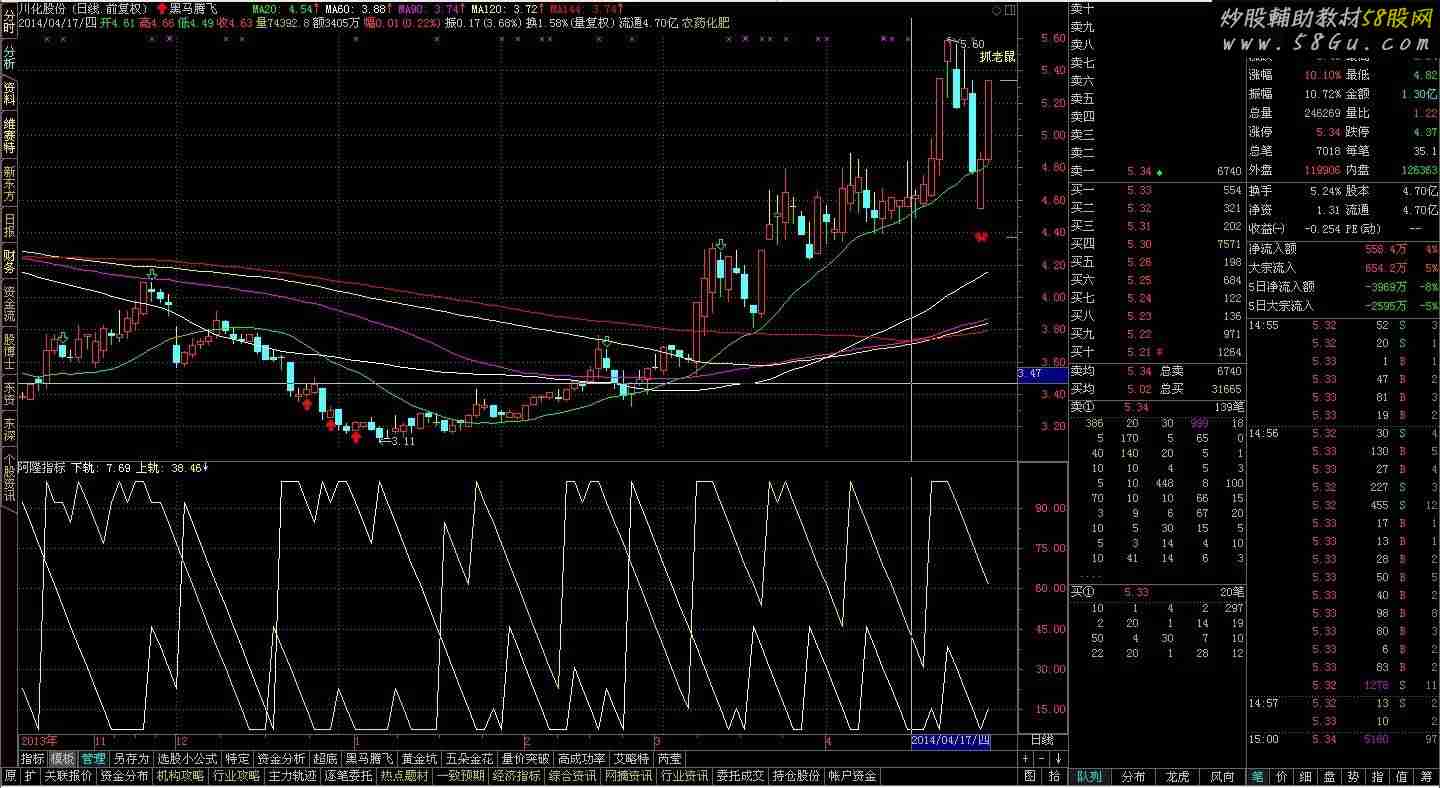The image size is (1440, 788).
Task: Open 选股小公式
Action: pyautogui.click(x=187, y=759)
